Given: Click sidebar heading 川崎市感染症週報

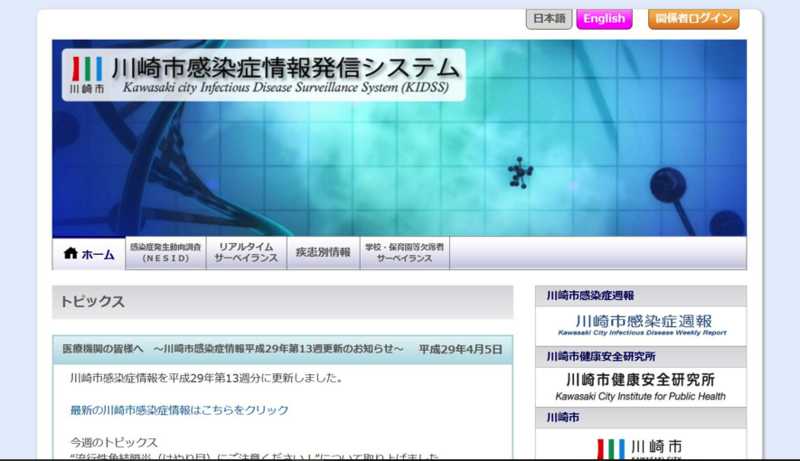Looking at the screenshot, I should coord(641,296).
